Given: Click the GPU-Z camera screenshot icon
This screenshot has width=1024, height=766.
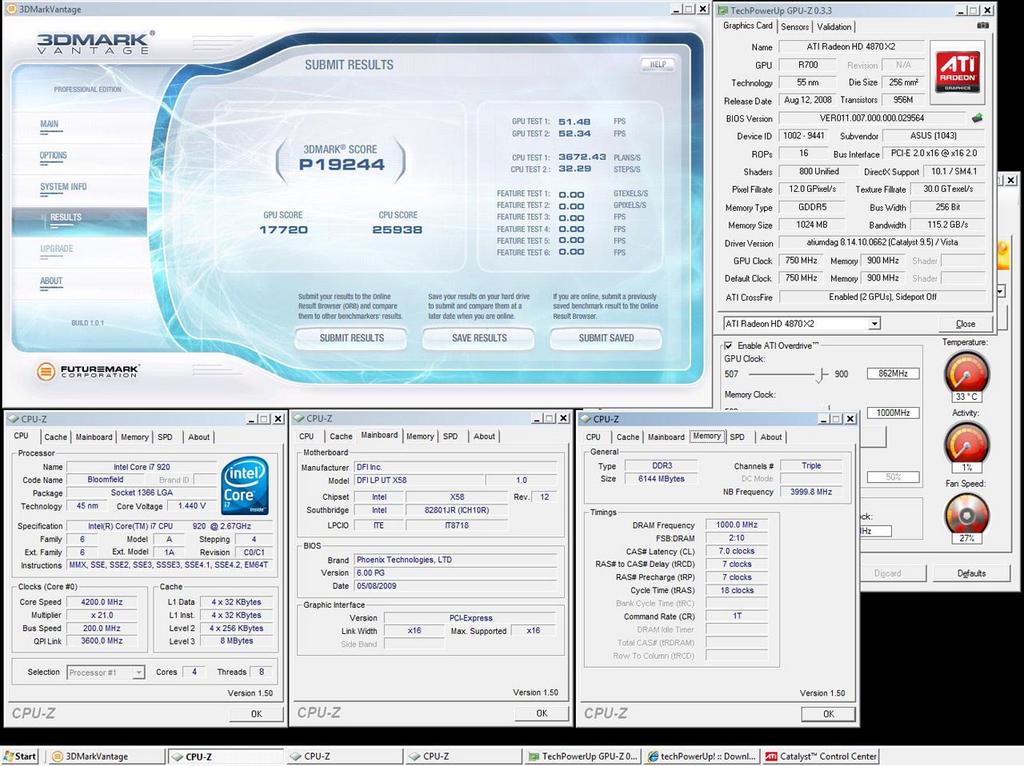Looking at the screenshot, I should 982,25.
